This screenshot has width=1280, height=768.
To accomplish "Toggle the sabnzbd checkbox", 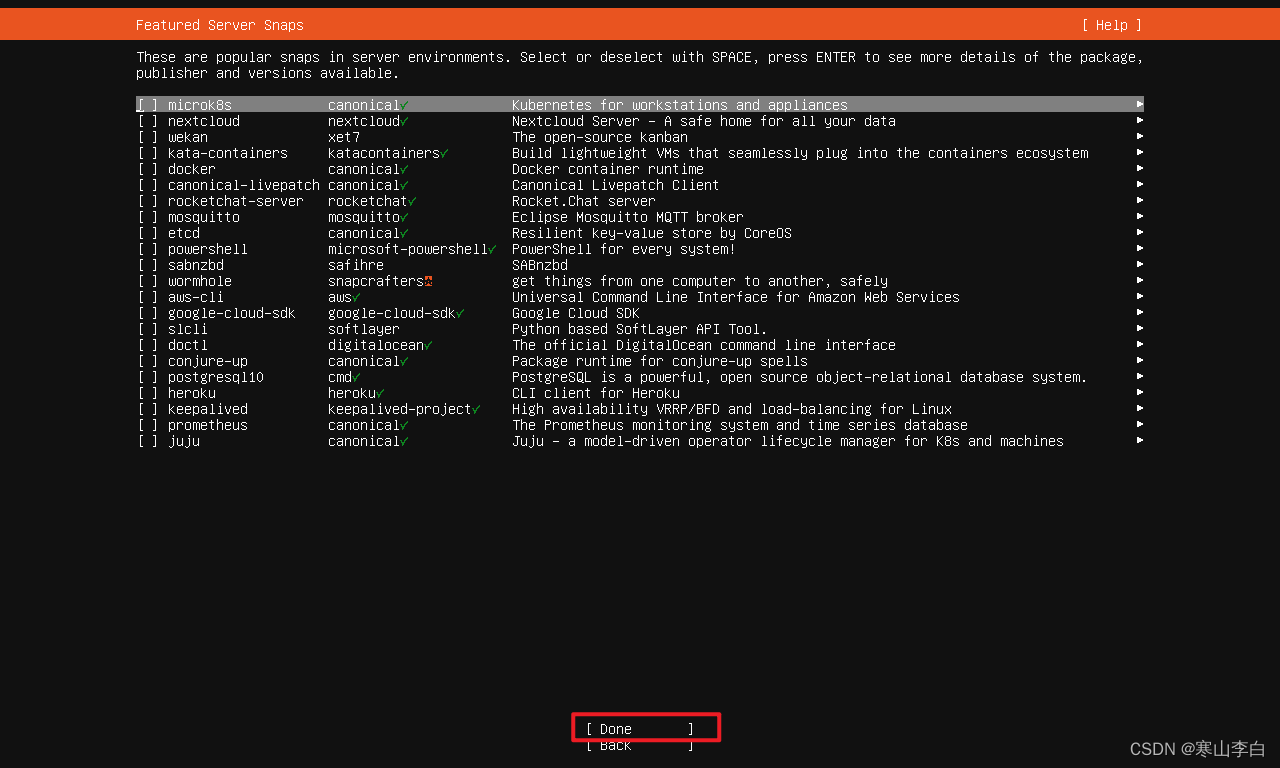I will pos(148,265).
